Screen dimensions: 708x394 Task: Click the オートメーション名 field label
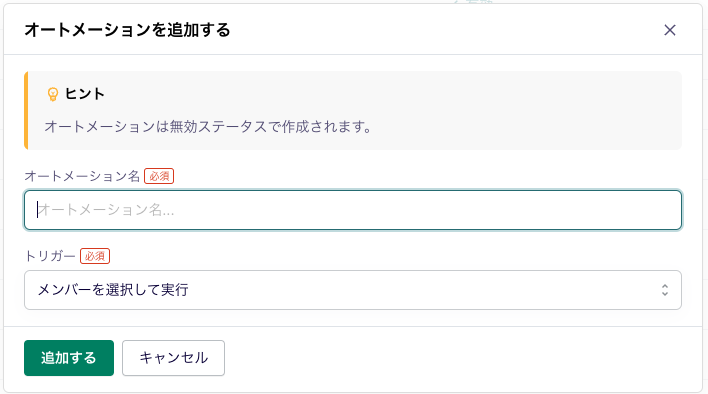coord(82,176)
